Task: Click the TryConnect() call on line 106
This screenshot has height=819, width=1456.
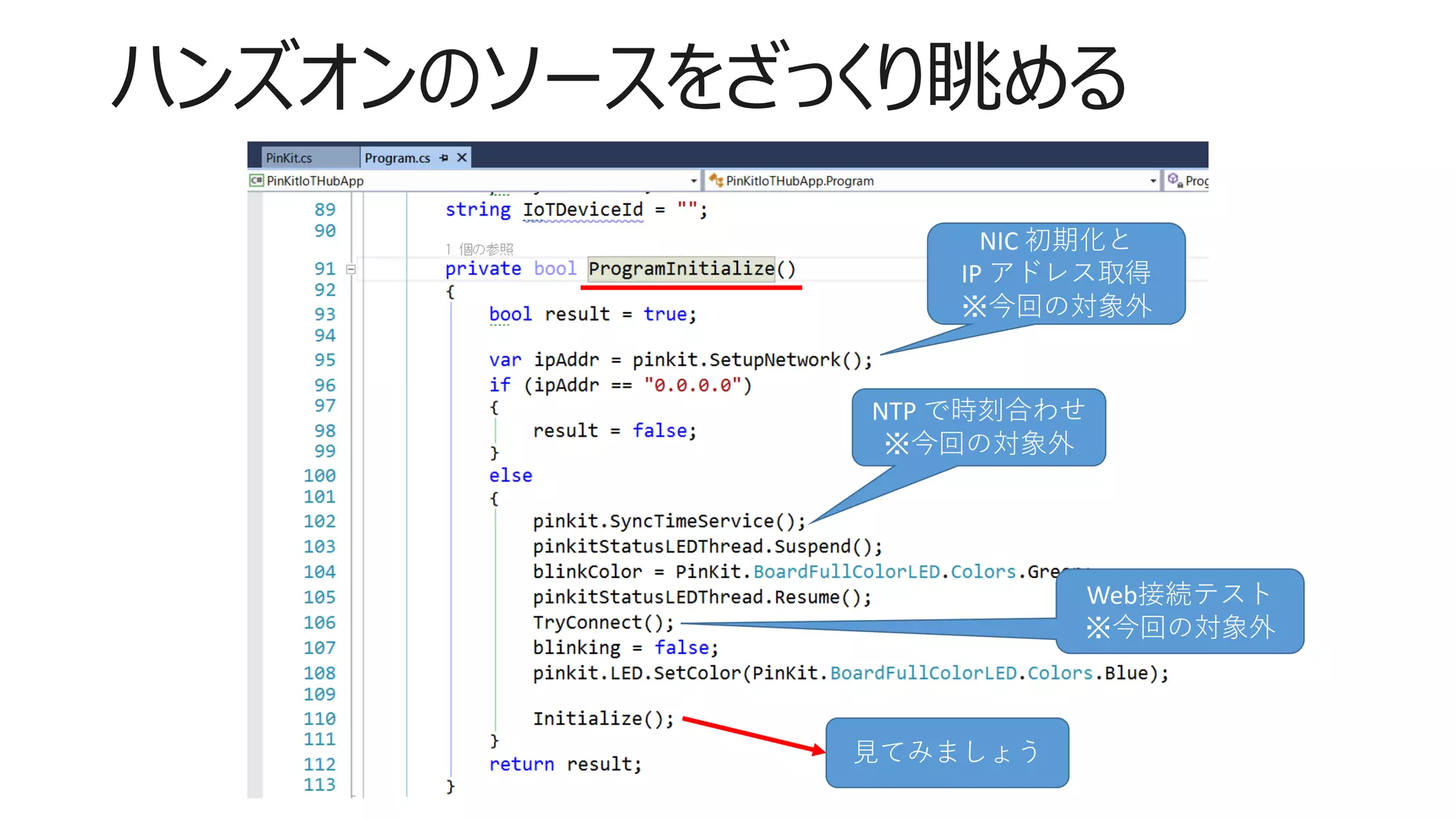Action: 604,623
